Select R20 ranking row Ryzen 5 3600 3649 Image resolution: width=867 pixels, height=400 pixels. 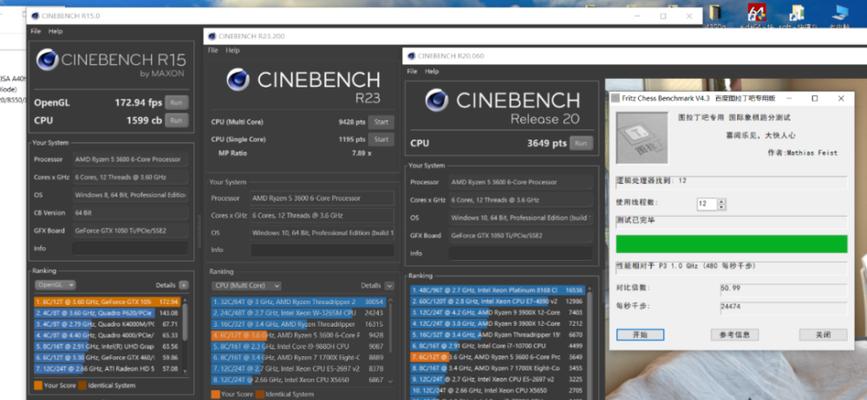tap(497, 357)
